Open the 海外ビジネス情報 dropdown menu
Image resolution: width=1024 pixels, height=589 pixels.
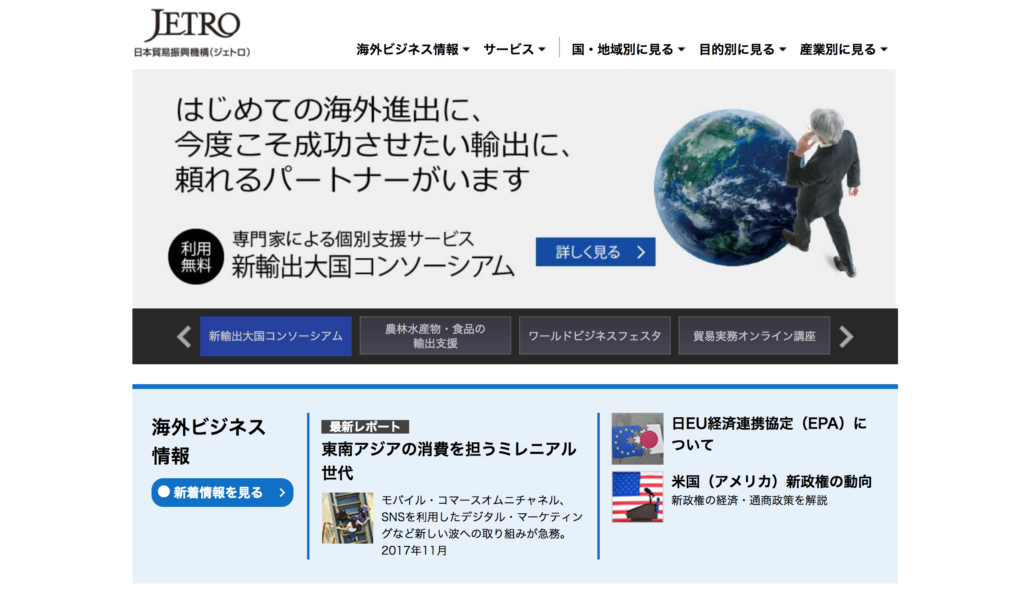tap(413, 50)
